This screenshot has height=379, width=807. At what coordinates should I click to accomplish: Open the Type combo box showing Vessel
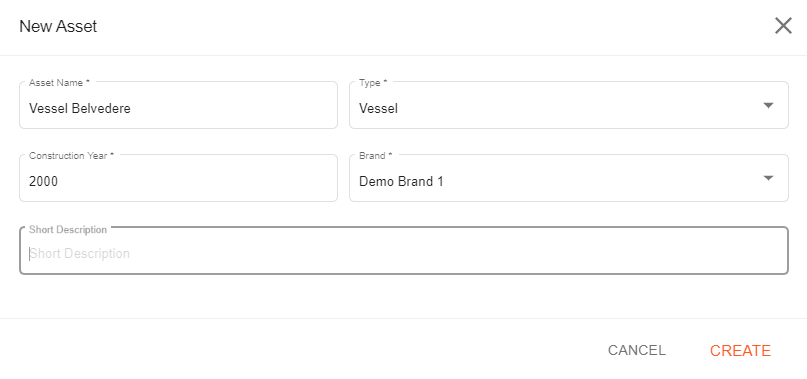569,105
